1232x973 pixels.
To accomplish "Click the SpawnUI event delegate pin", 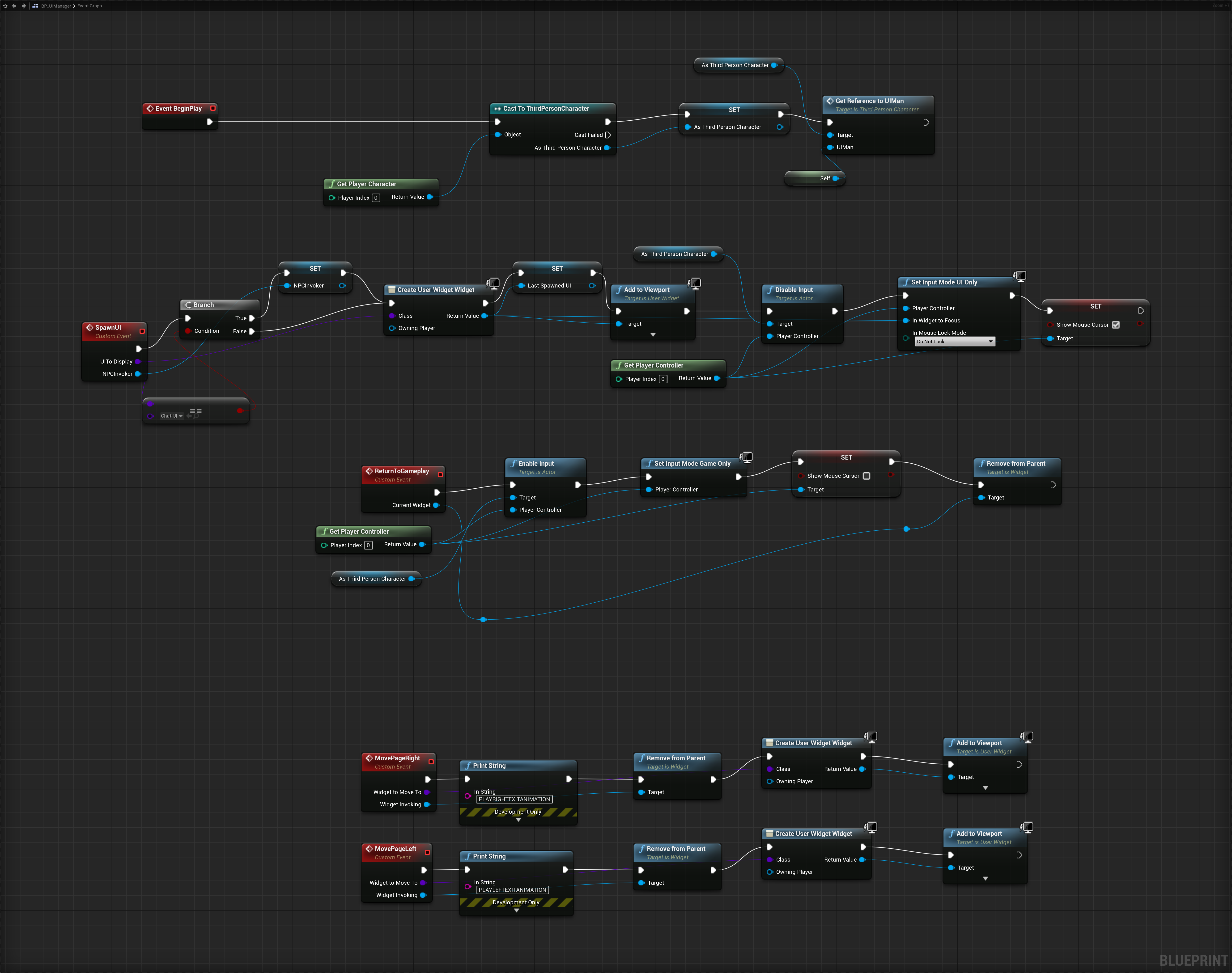I will pos(142,331).
